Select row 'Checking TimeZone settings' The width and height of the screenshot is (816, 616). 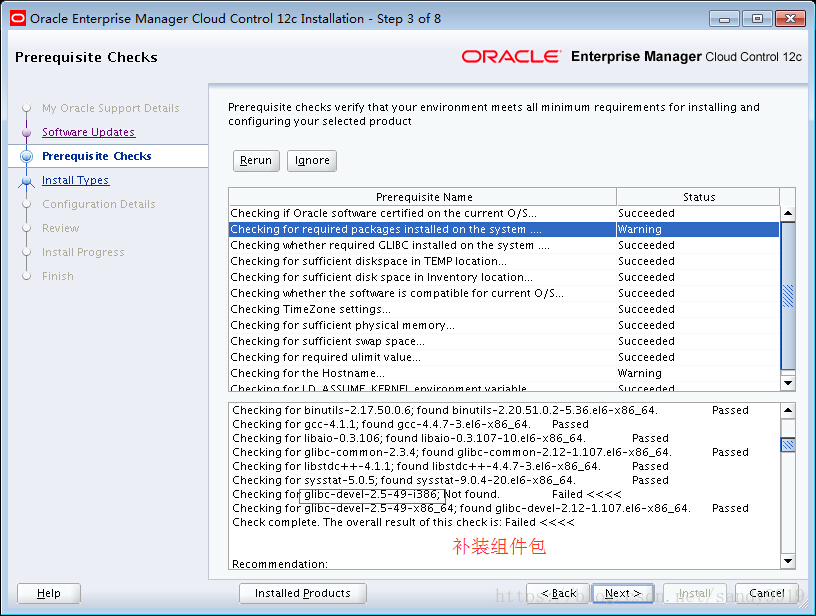point(504,309)
